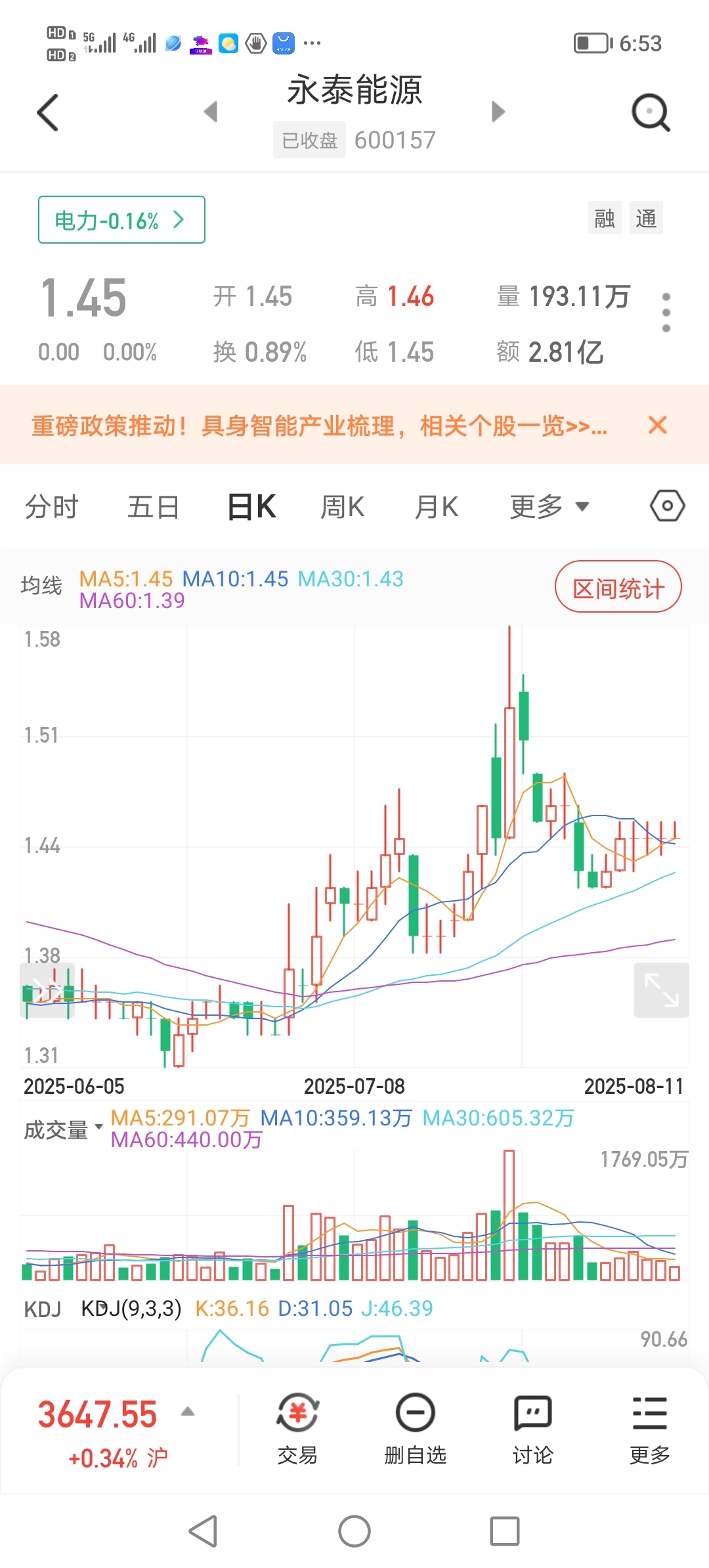Tap the MA60:1.39 value
Image resolution: width=709 pixels, height=1568 pixels.
(132, 600)
